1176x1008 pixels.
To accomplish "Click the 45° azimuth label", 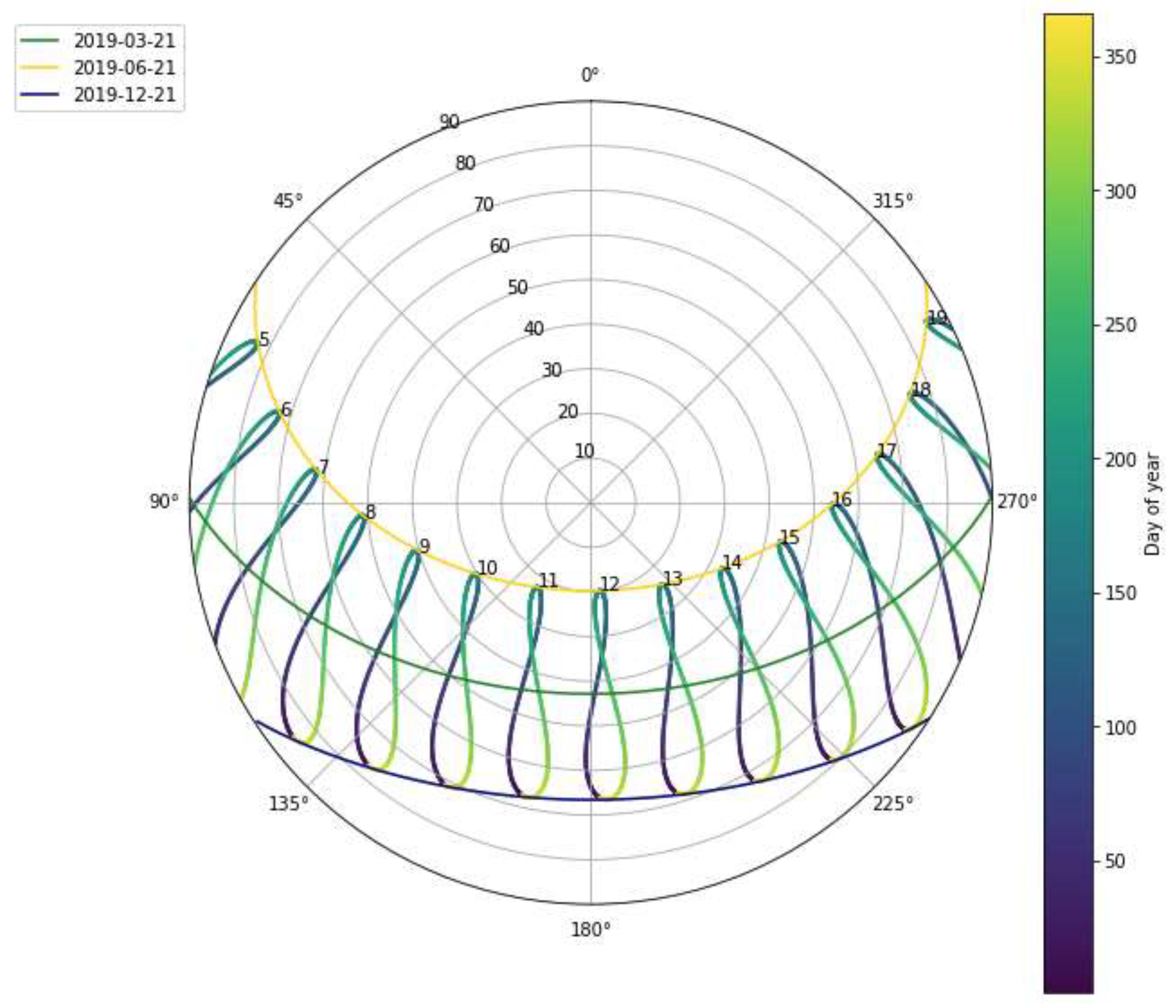I will (x=288, y=201).
